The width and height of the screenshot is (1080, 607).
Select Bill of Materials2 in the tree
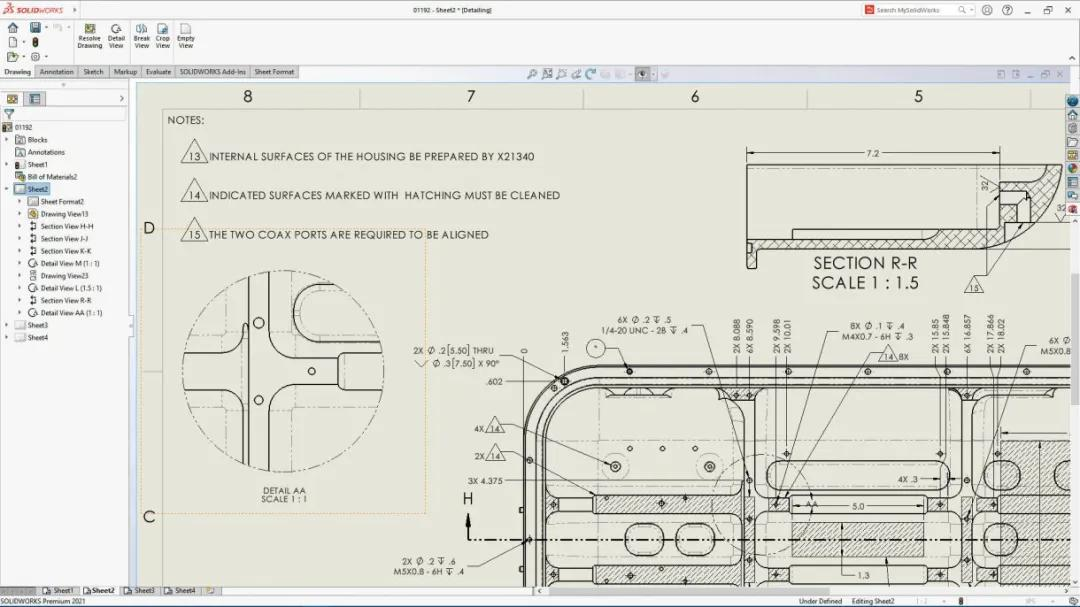coord(51,176)
